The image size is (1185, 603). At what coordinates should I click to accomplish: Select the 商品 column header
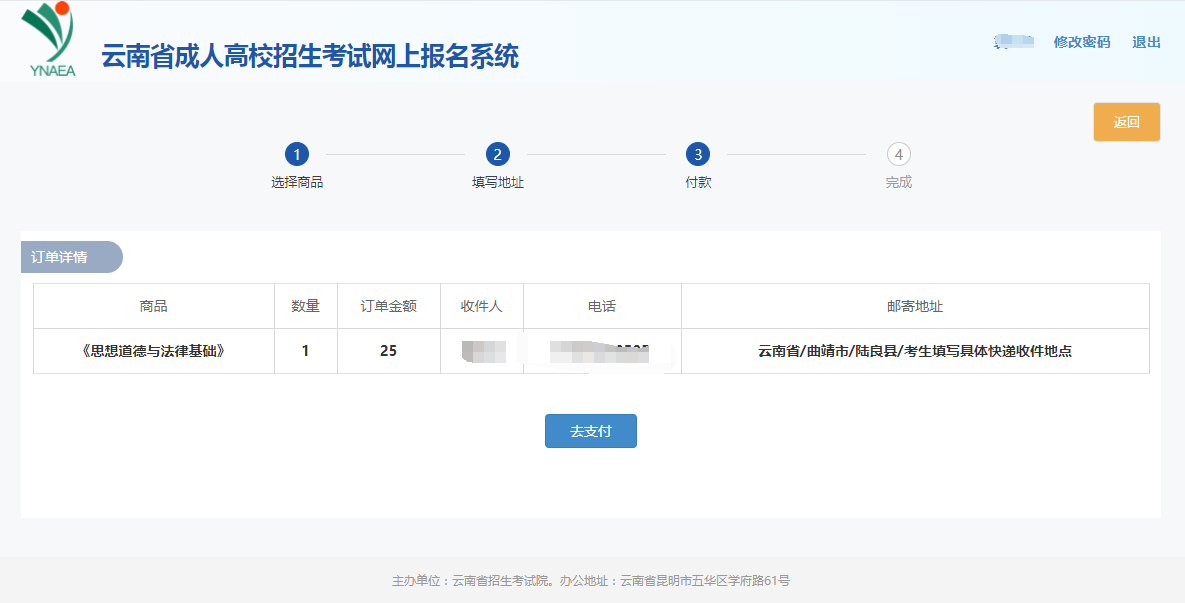(x=153, y=305)
